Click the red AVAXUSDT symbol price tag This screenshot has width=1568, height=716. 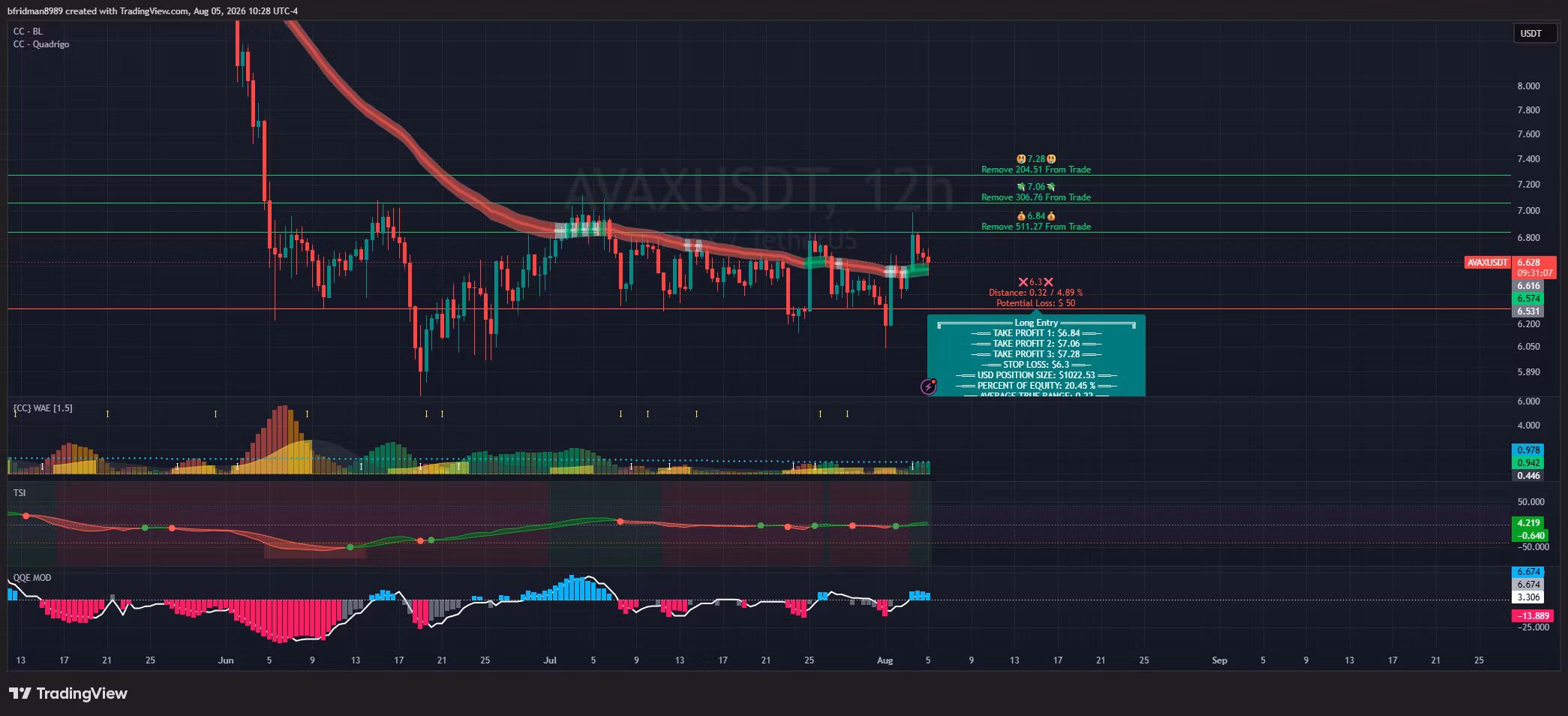[1487, 263]
